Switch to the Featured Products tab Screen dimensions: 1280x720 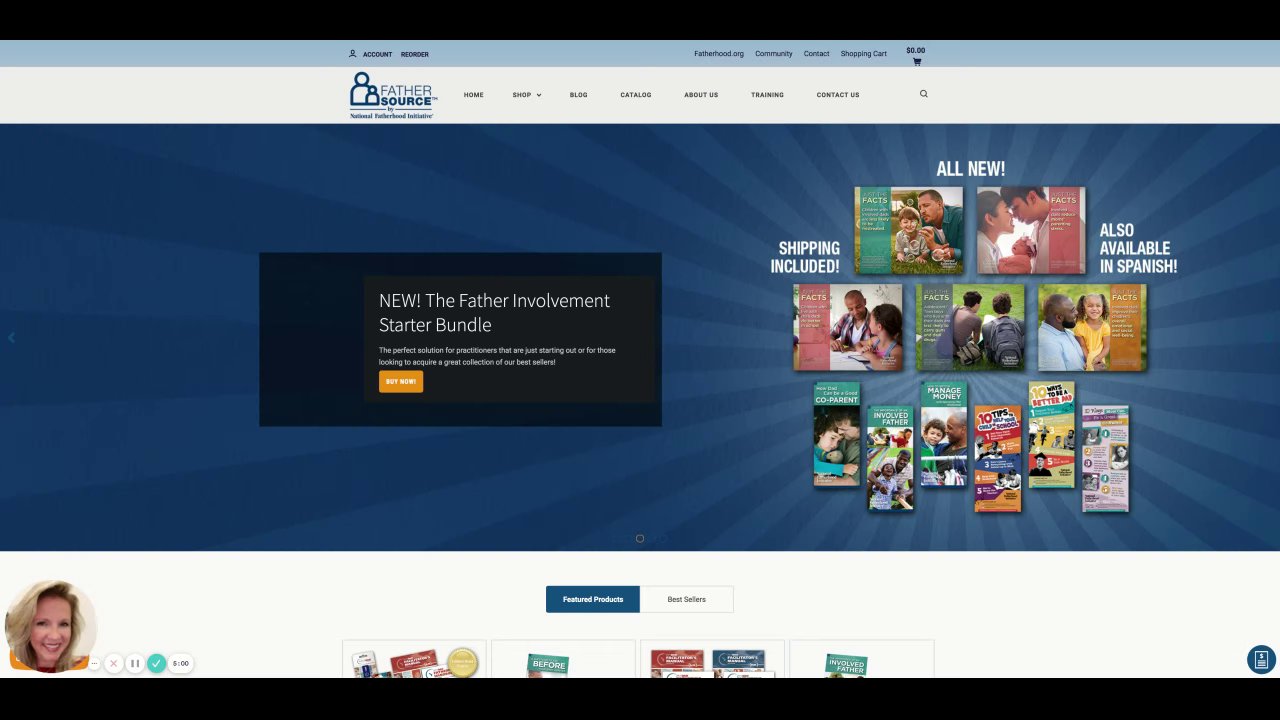[x=593, y=599]
